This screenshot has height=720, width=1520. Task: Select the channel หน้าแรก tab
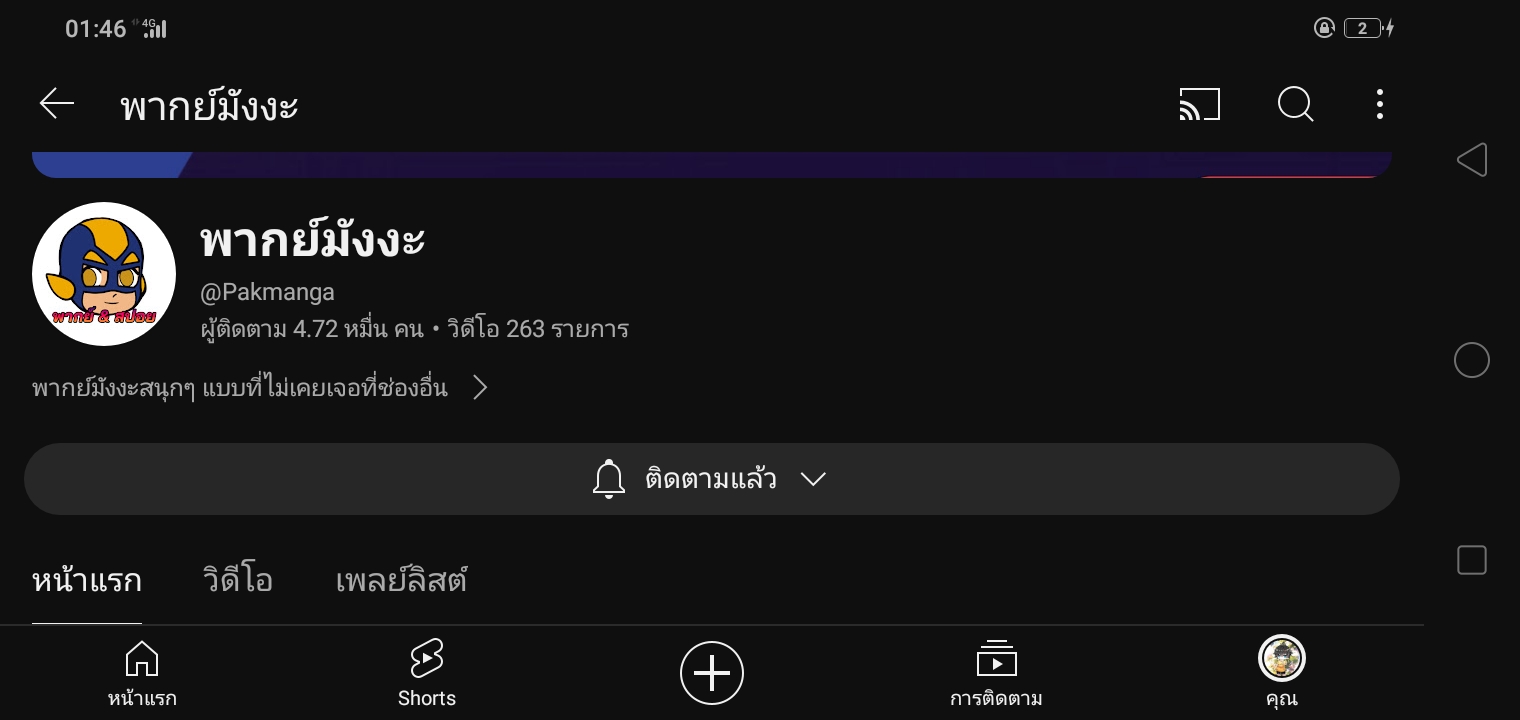tap(87, 581)
